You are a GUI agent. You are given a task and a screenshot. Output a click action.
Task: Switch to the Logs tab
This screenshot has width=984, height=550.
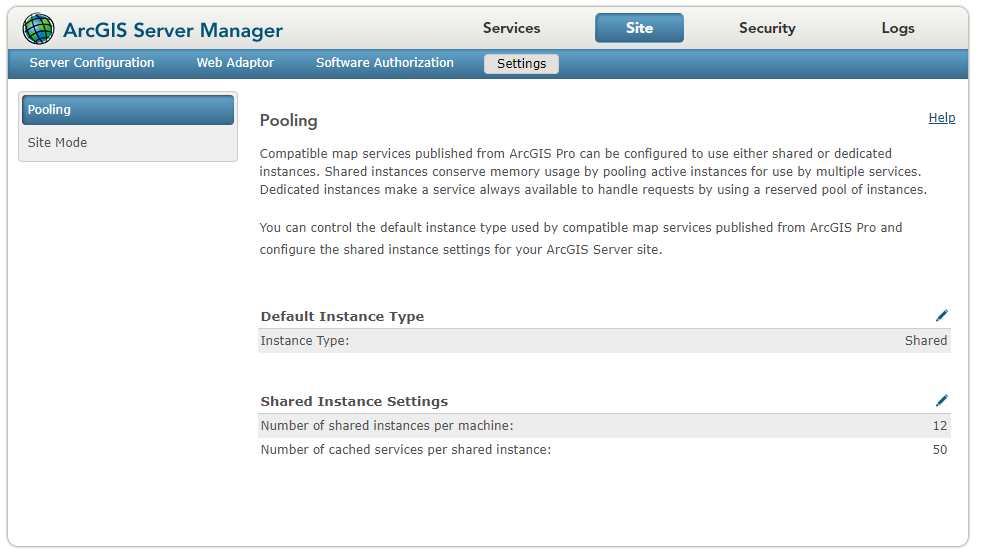click(x=897, y=28)
